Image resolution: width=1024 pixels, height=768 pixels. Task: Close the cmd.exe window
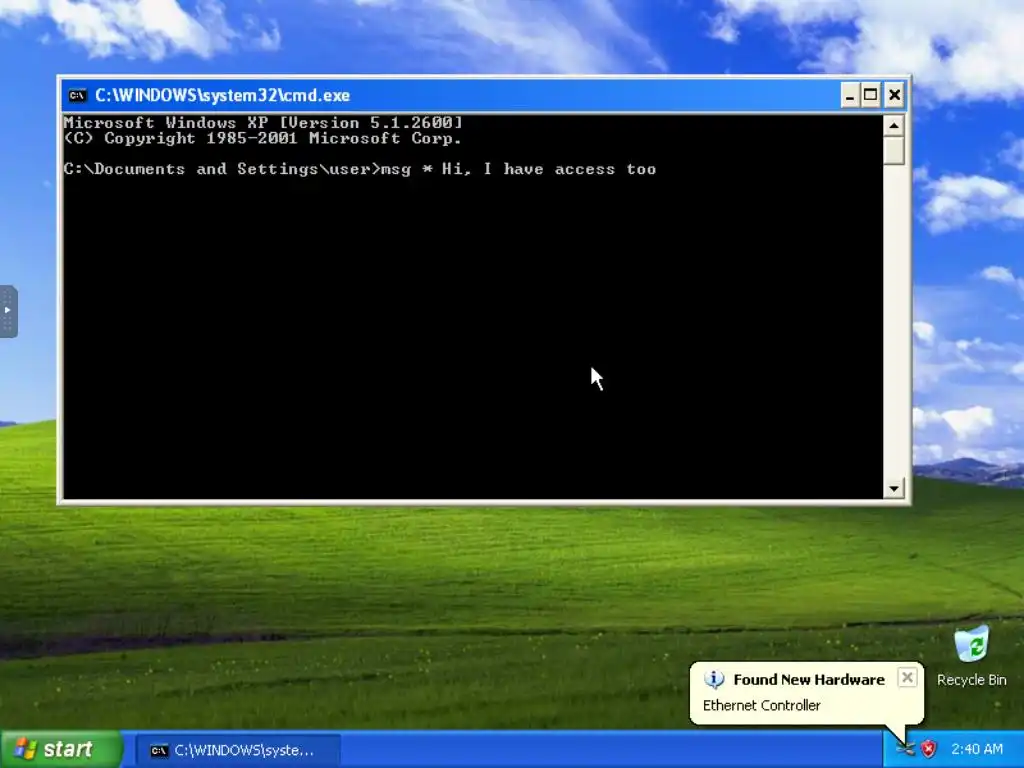pos(894,96)
